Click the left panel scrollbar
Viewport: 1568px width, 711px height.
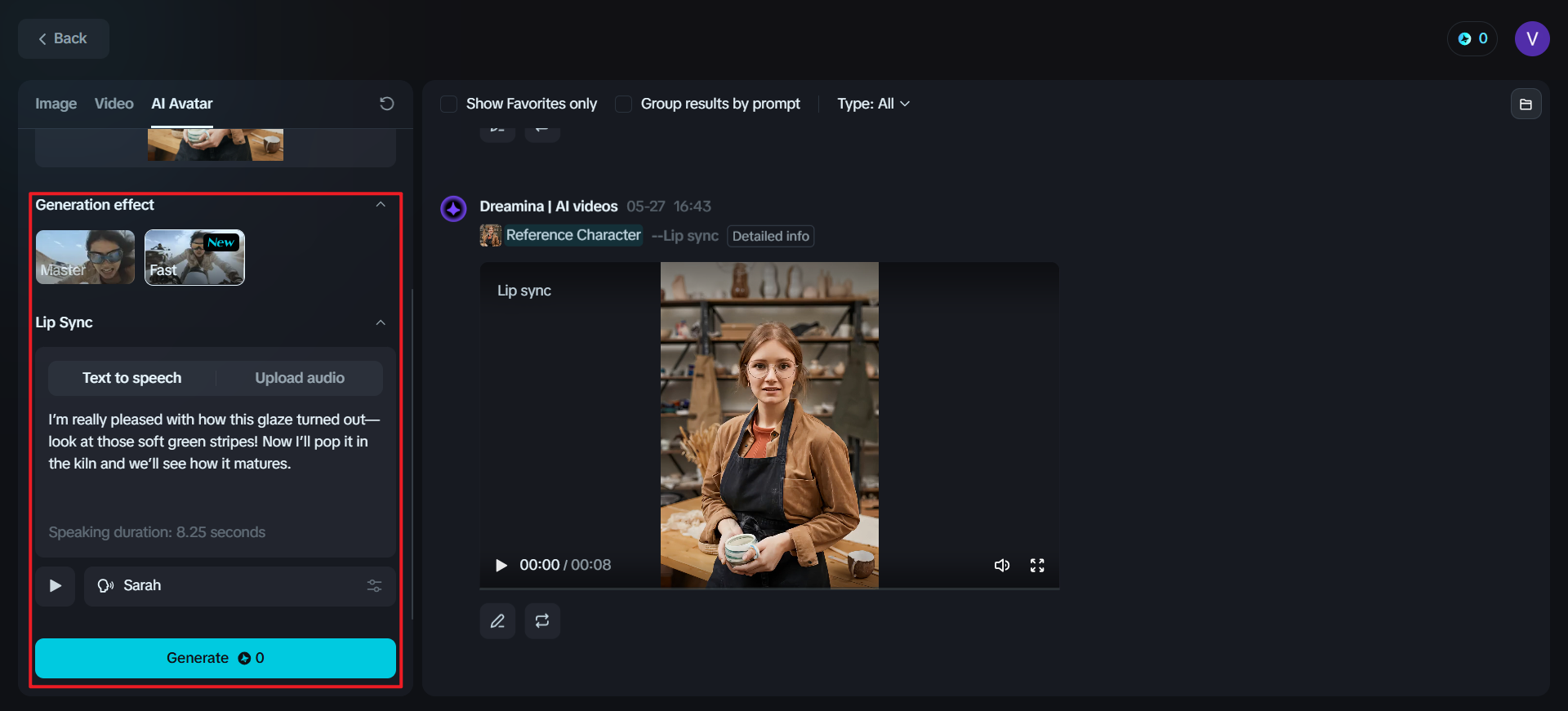point(412,454)
